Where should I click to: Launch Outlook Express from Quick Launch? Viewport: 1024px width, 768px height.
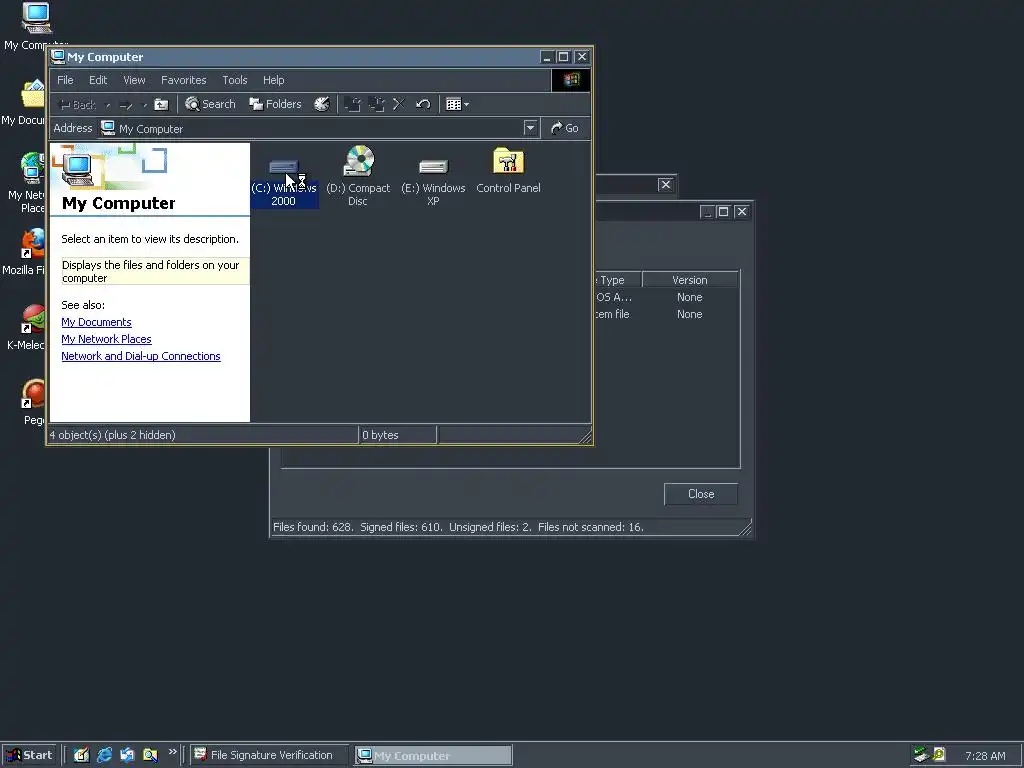(x=127, y=755)
